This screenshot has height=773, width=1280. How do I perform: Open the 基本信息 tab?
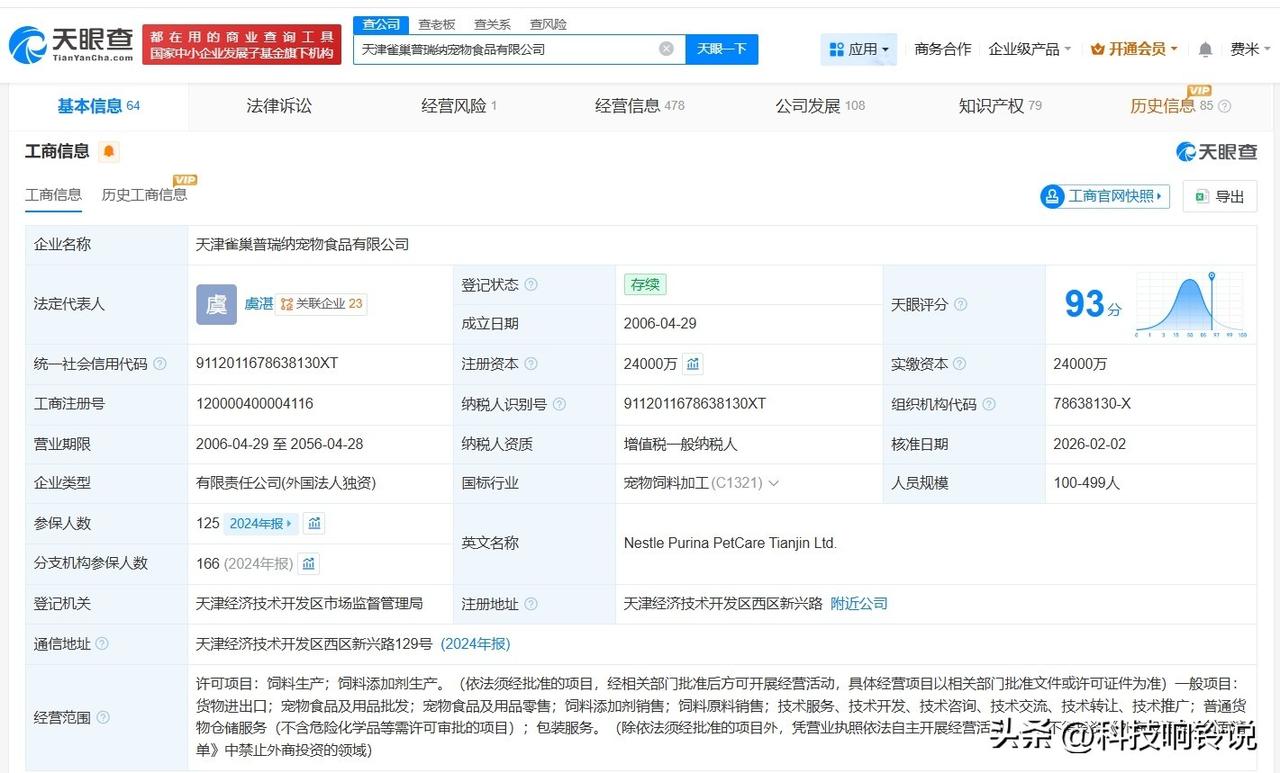(98, 106)
